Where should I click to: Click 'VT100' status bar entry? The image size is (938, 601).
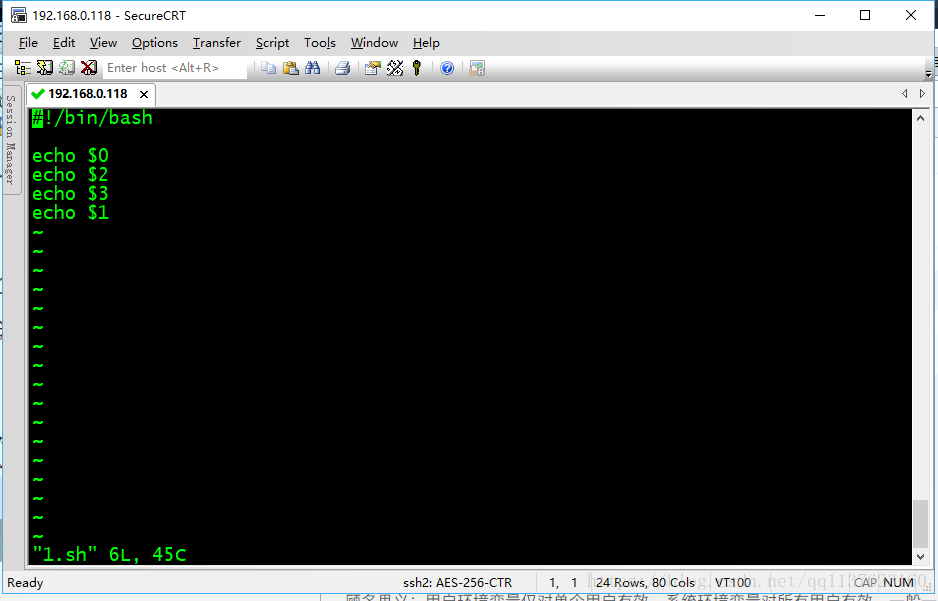pos(733,583)
